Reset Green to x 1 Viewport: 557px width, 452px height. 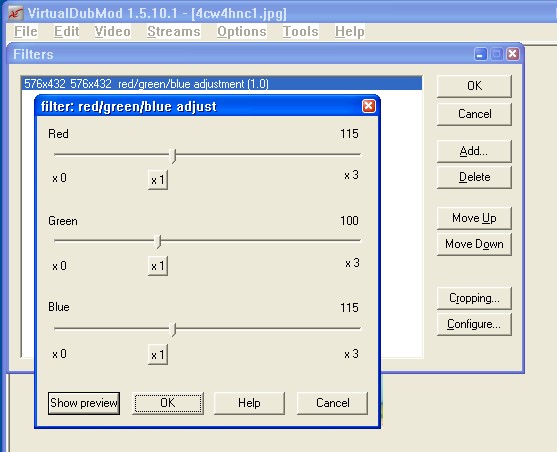tap(158, 266)
